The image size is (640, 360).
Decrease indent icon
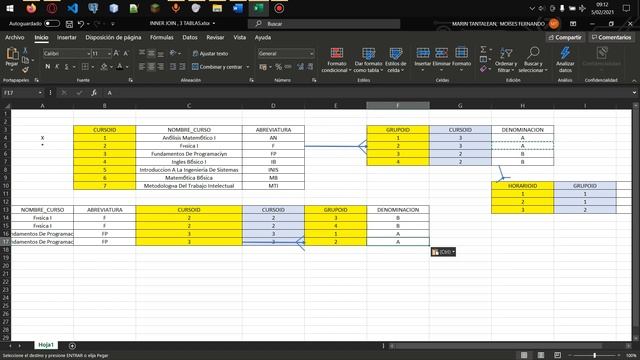[x=173, y=67]
